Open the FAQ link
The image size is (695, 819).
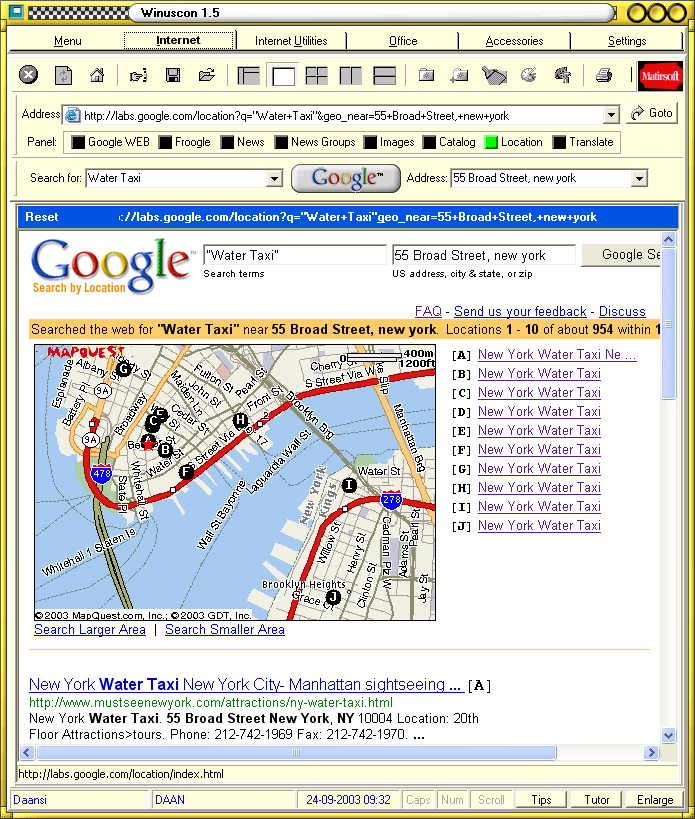pyautogui.click(x=428, y=311)
